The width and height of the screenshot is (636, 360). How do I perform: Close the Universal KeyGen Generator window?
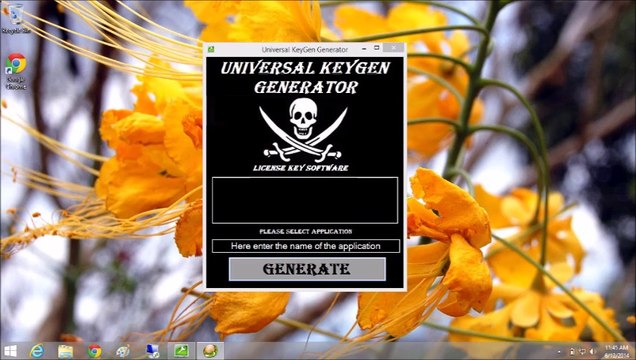[394, 48]
